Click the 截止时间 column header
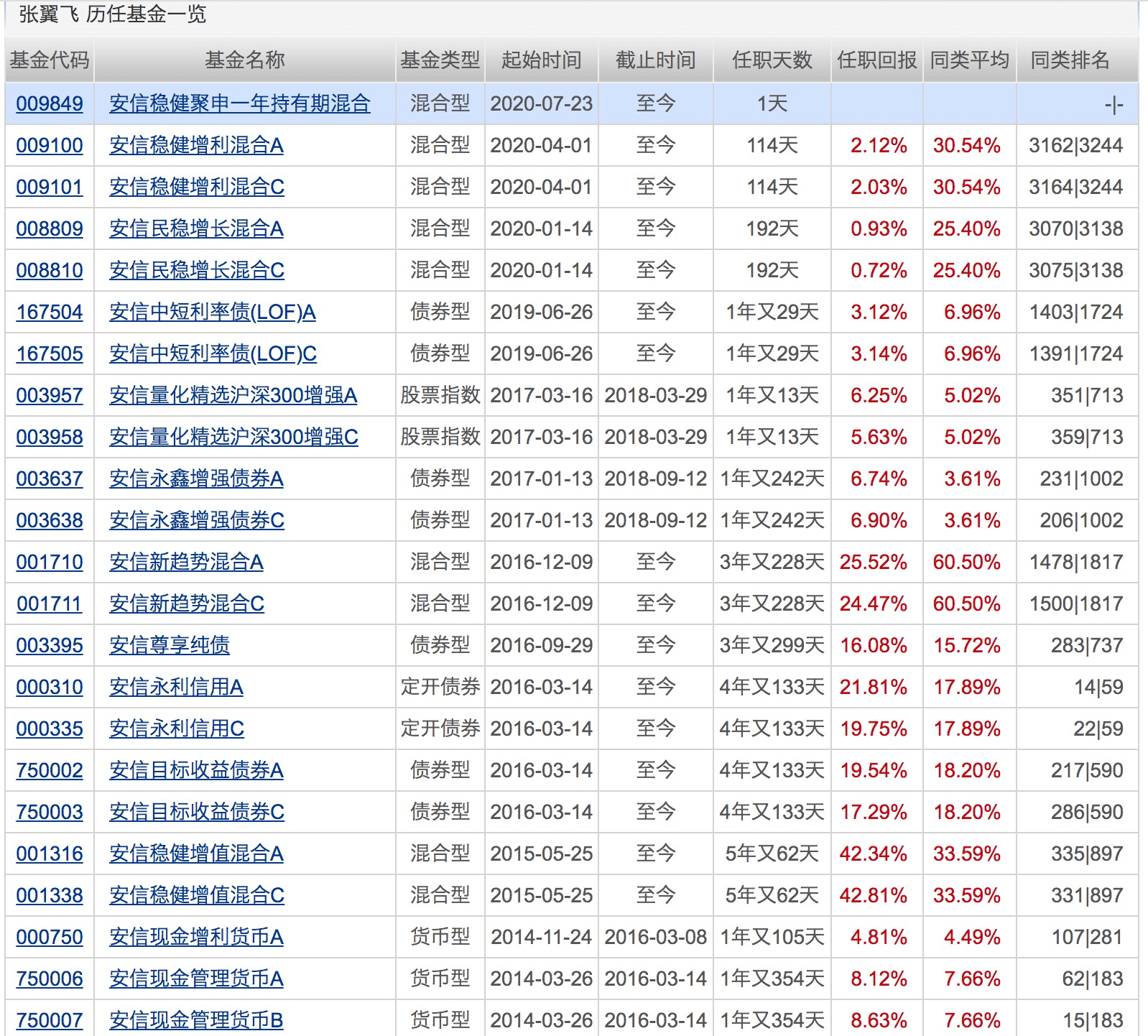Viewport: 1148px width, 1036px height. point(656,60)
